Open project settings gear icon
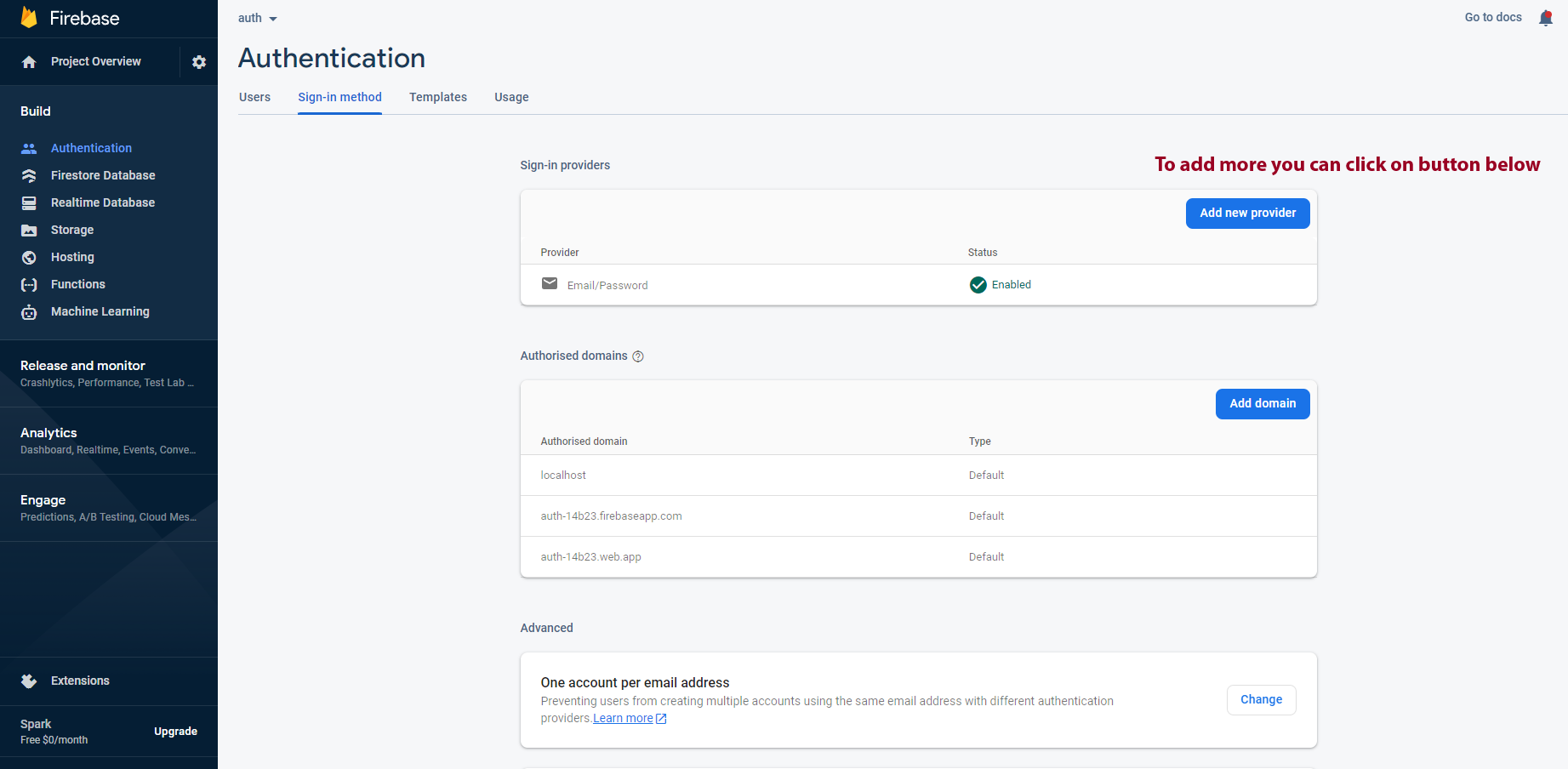 pyautogui.click(x=199, y=62)
